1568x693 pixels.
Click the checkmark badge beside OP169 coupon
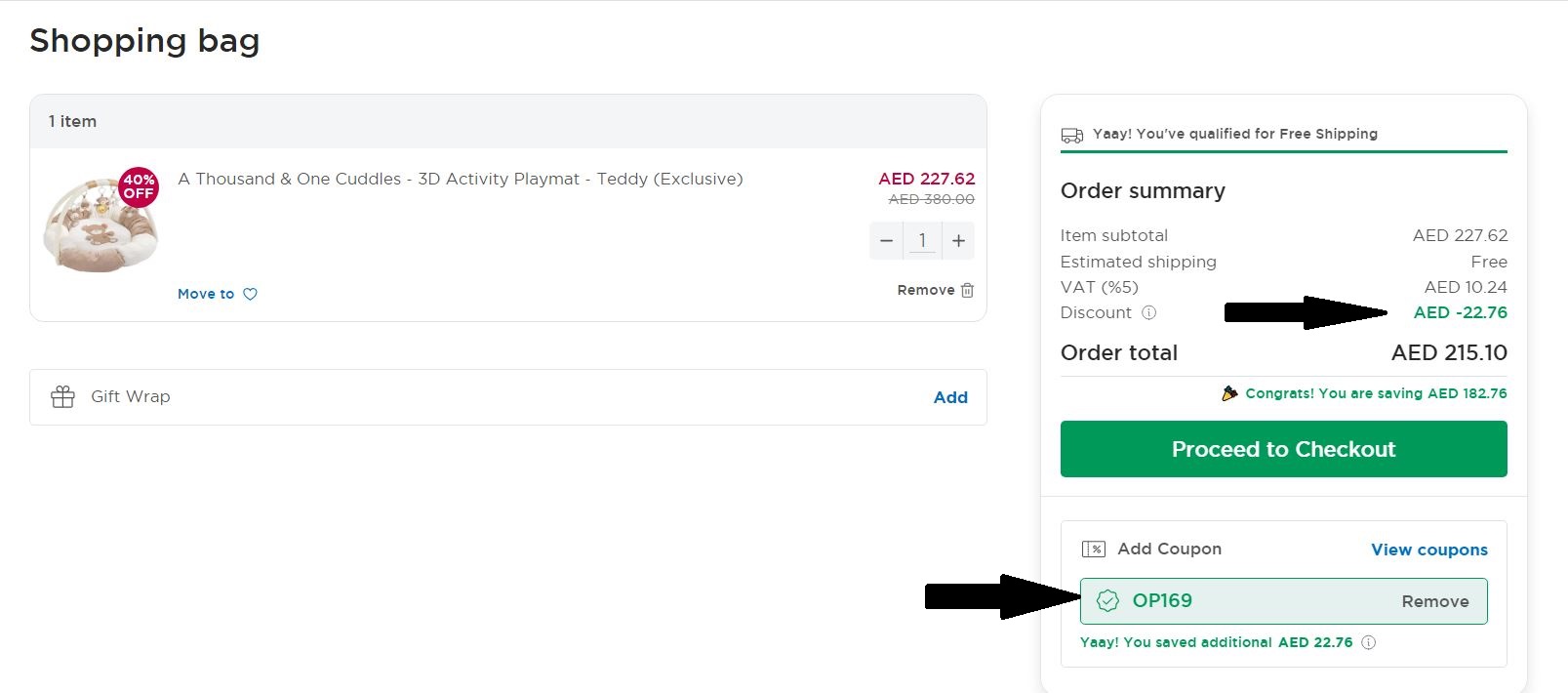point(1106,601)
